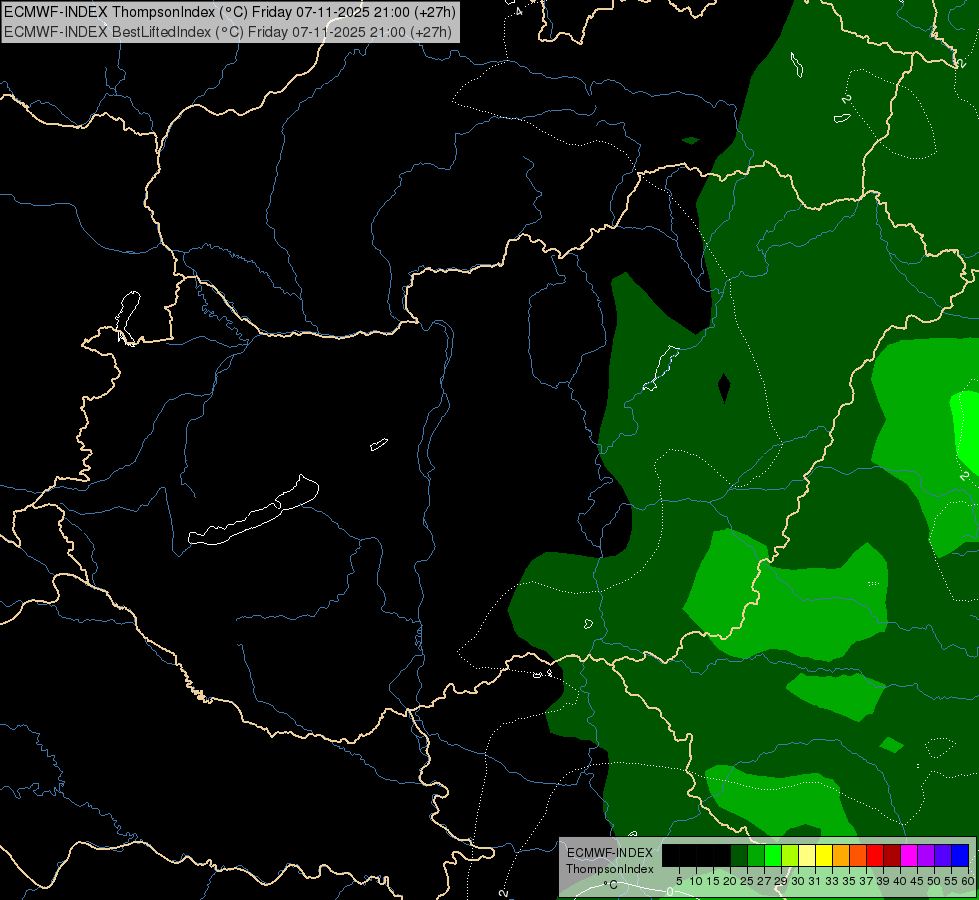Screen dimensions: 979x900
Task: Click the BestLiftedIndex title line
Action: tap(228, 32)
